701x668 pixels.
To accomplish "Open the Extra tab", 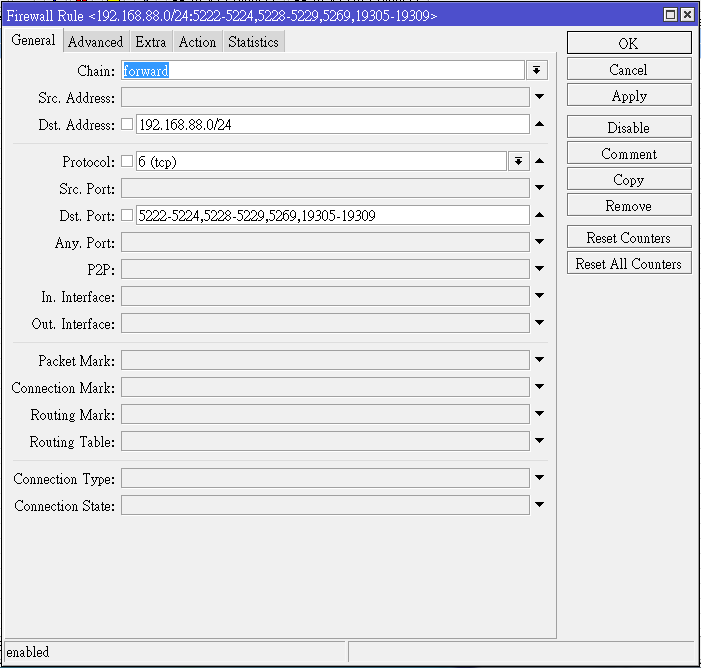I will 151,42.
